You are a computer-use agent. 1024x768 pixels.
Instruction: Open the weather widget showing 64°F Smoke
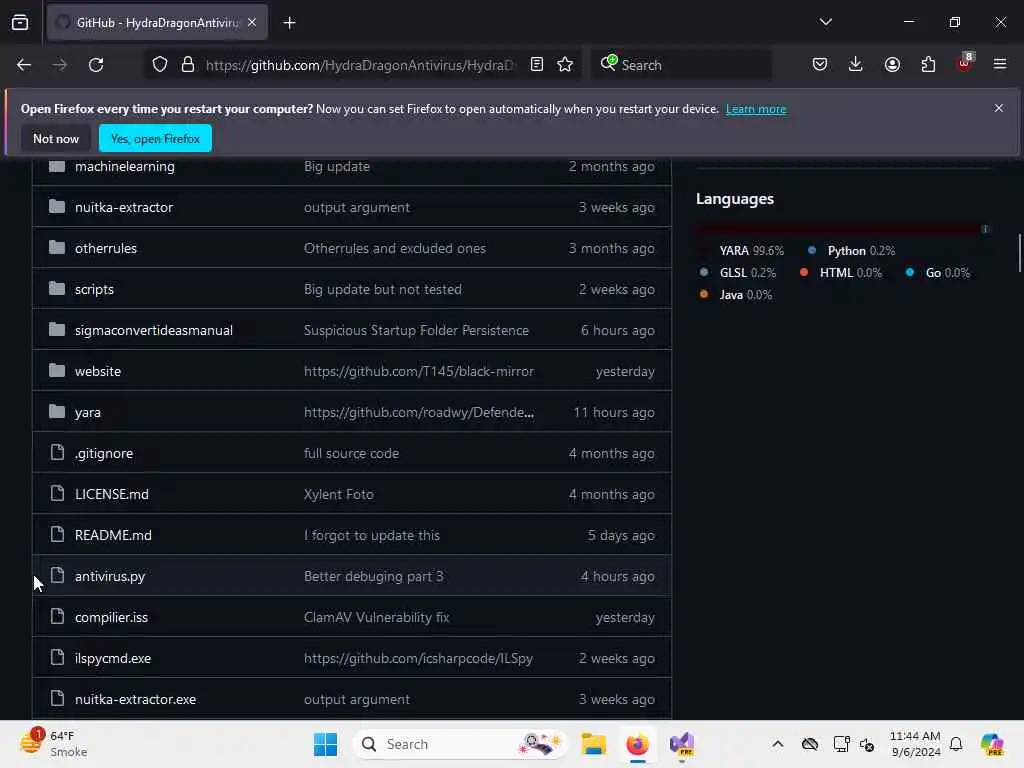click(x=54, y=743)
